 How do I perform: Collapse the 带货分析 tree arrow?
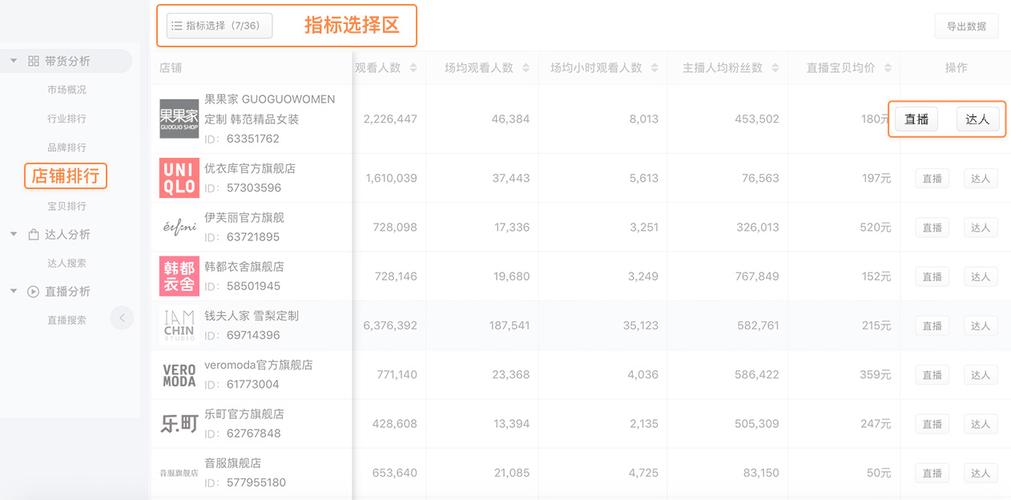click(14, 61)
